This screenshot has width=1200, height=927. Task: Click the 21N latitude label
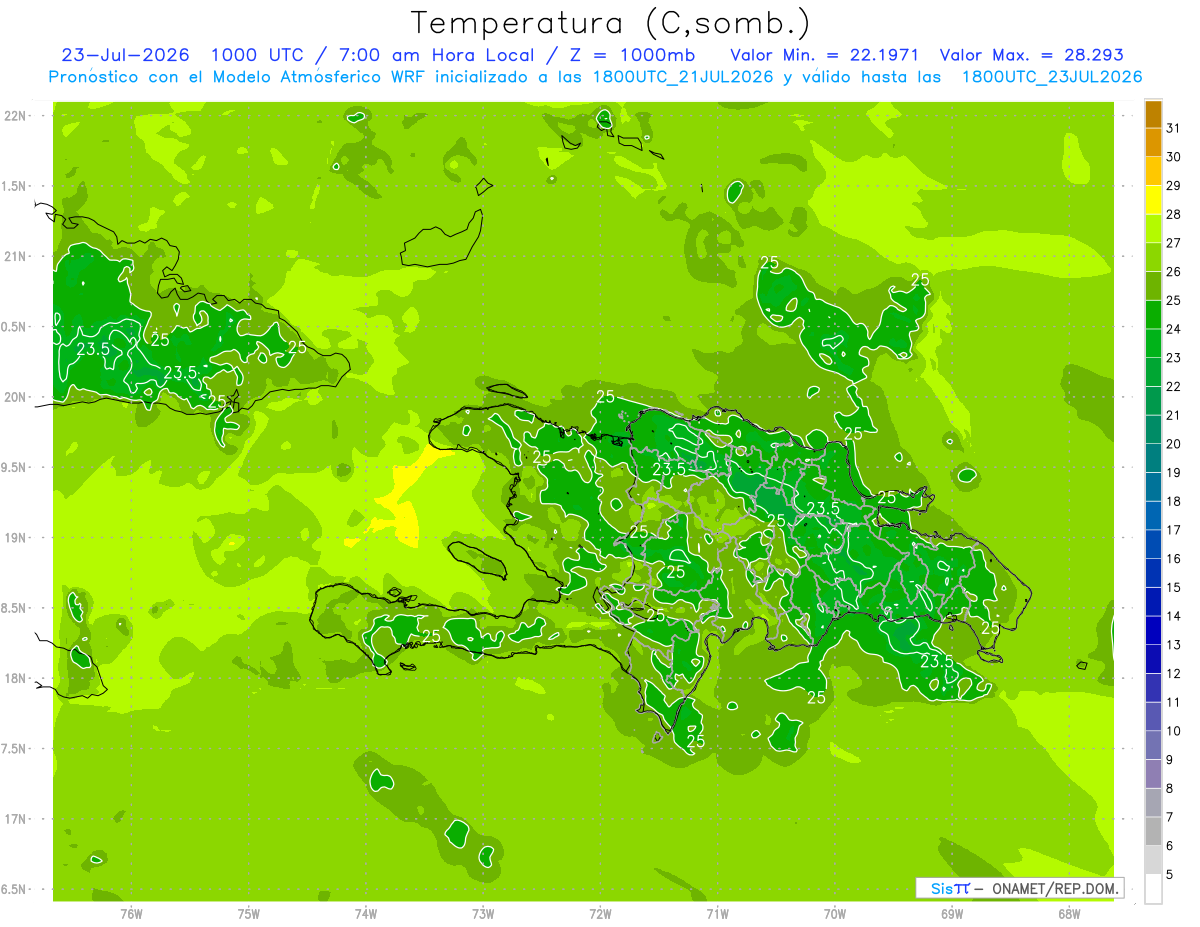tap(16, 256)
